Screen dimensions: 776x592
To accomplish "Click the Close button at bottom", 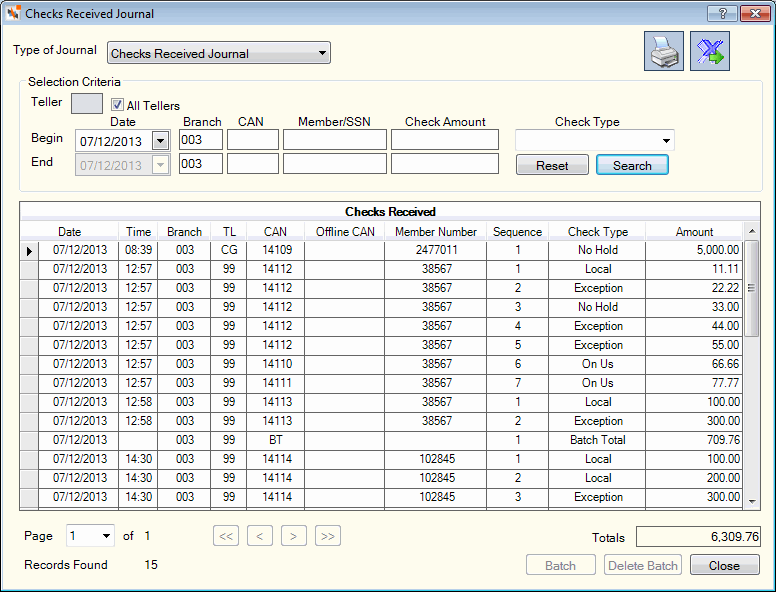I will pyautogui.click(x=725, y=565).
